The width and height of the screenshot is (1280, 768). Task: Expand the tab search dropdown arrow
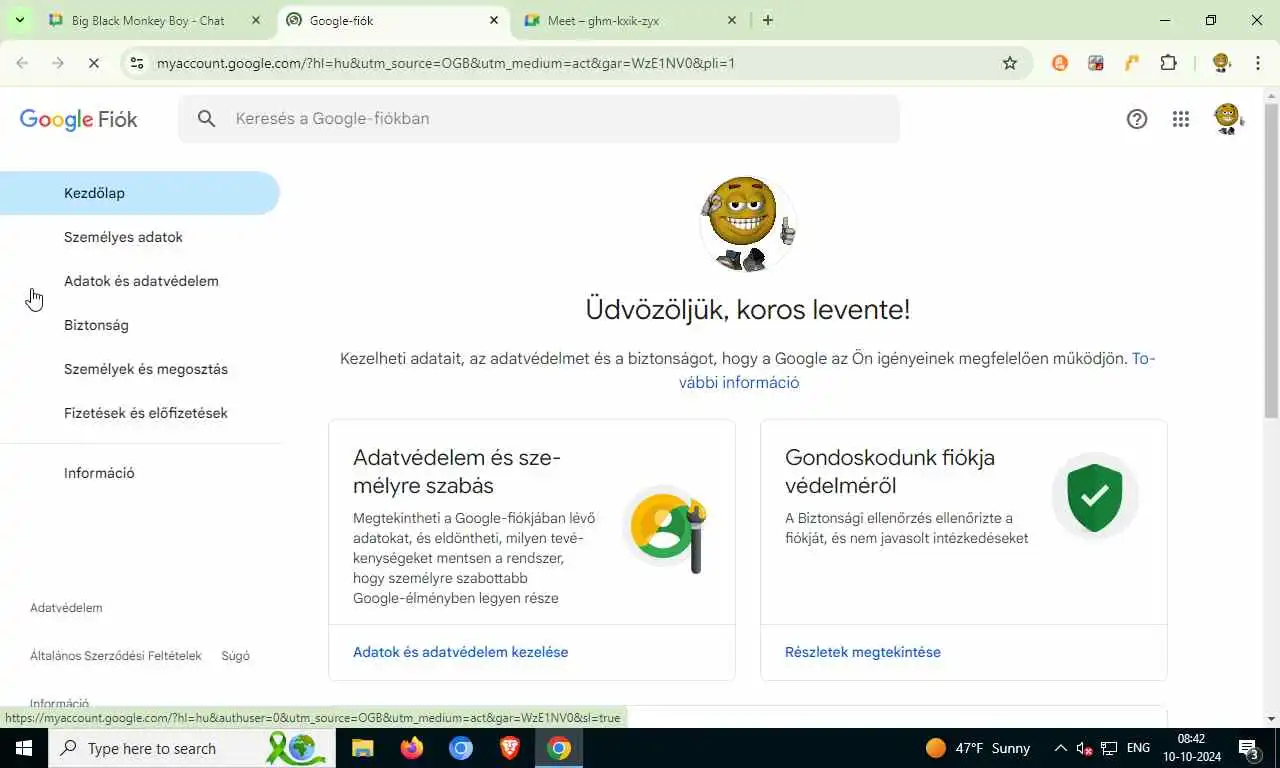pos(19,20)
